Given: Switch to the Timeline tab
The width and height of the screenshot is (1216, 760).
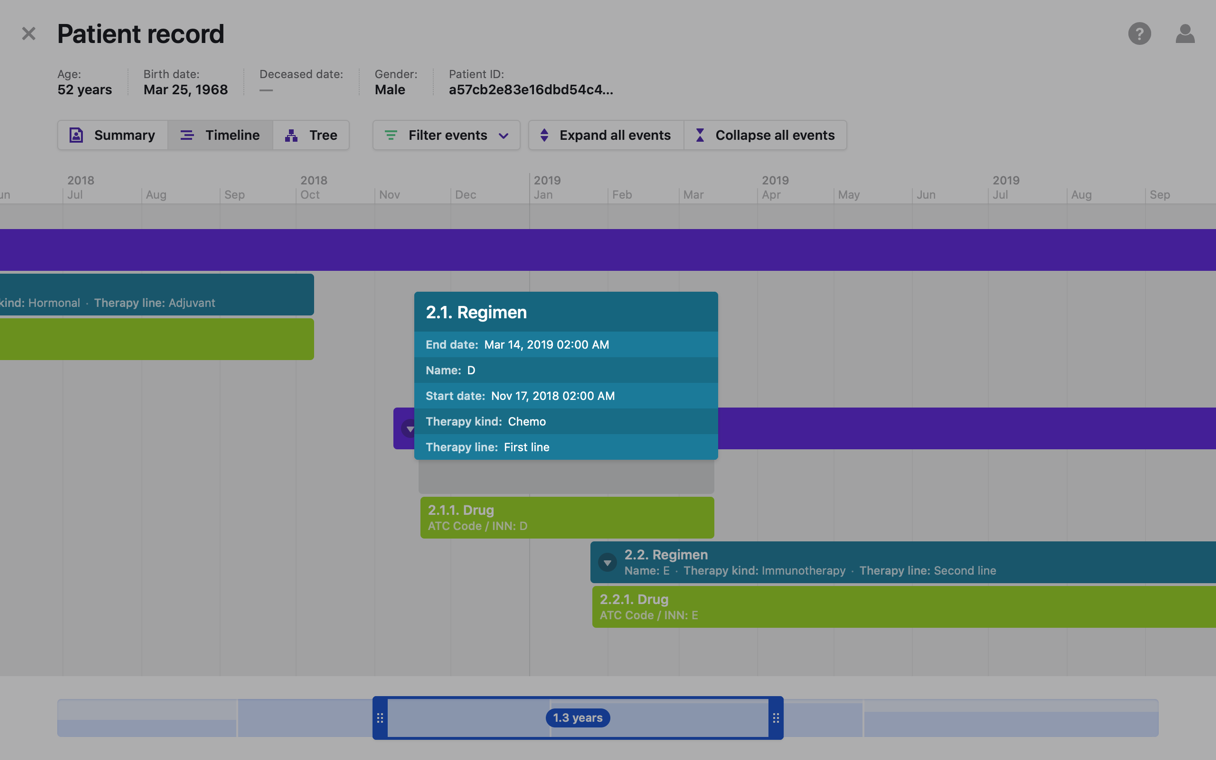Looking at the screenshot, I should (220, 135).
